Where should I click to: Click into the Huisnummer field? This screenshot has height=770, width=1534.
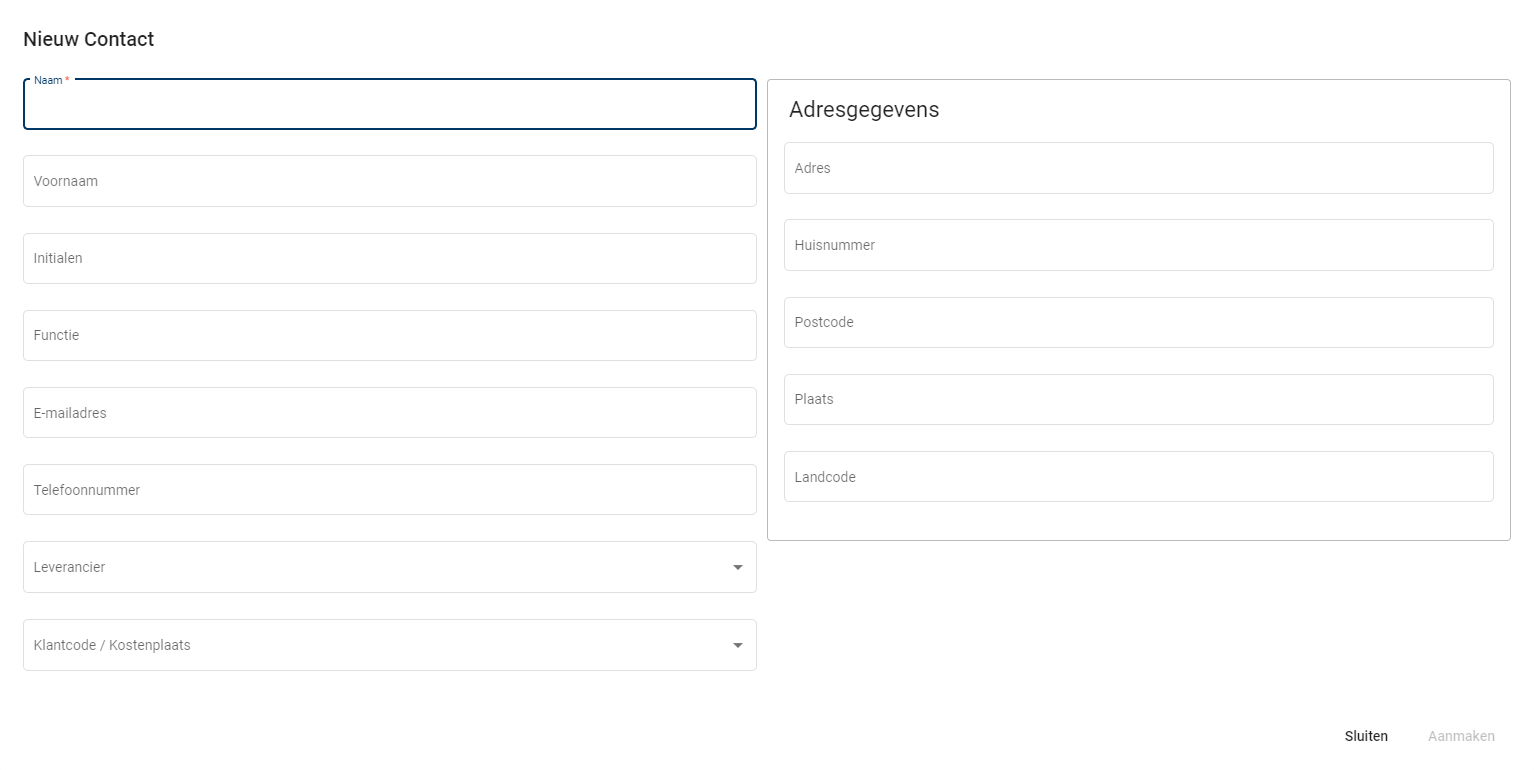point(1138,246)
